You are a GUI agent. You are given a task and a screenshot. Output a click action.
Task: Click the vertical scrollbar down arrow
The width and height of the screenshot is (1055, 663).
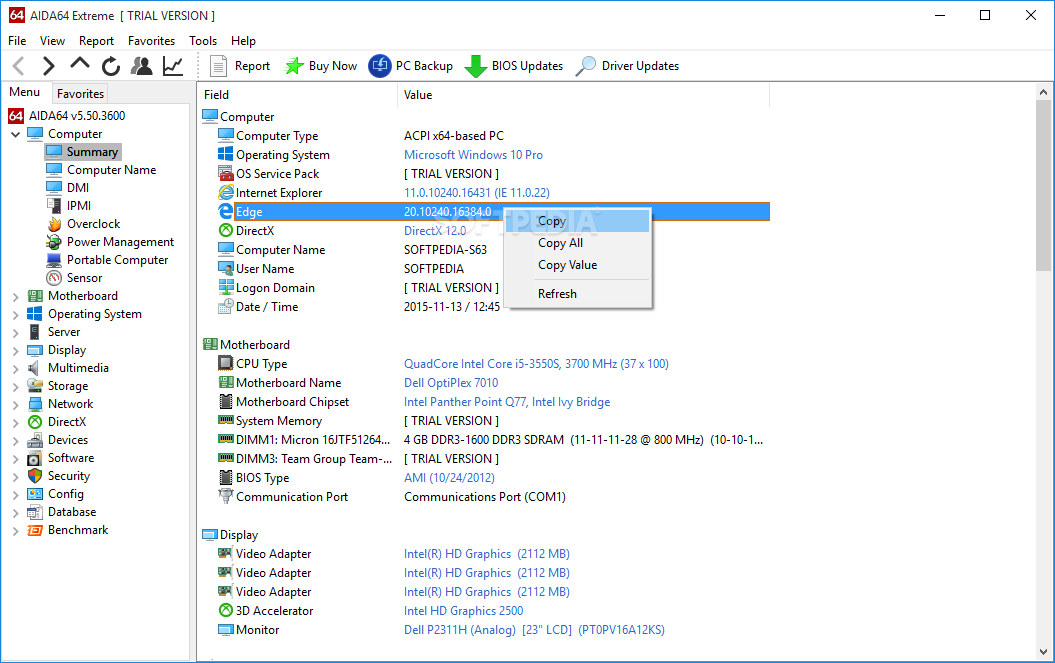[x=1043, y=652]
